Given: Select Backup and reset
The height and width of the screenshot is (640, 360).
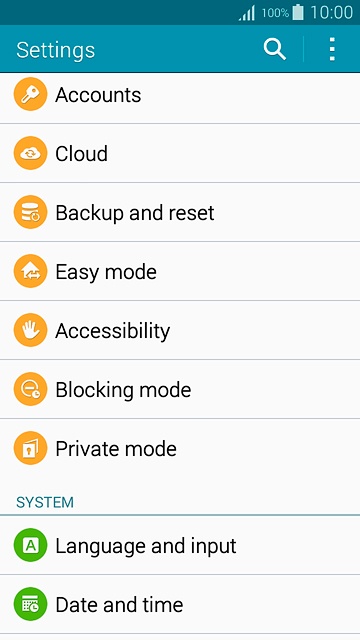Looking at the screenshot, I should [x=180, y=212].
